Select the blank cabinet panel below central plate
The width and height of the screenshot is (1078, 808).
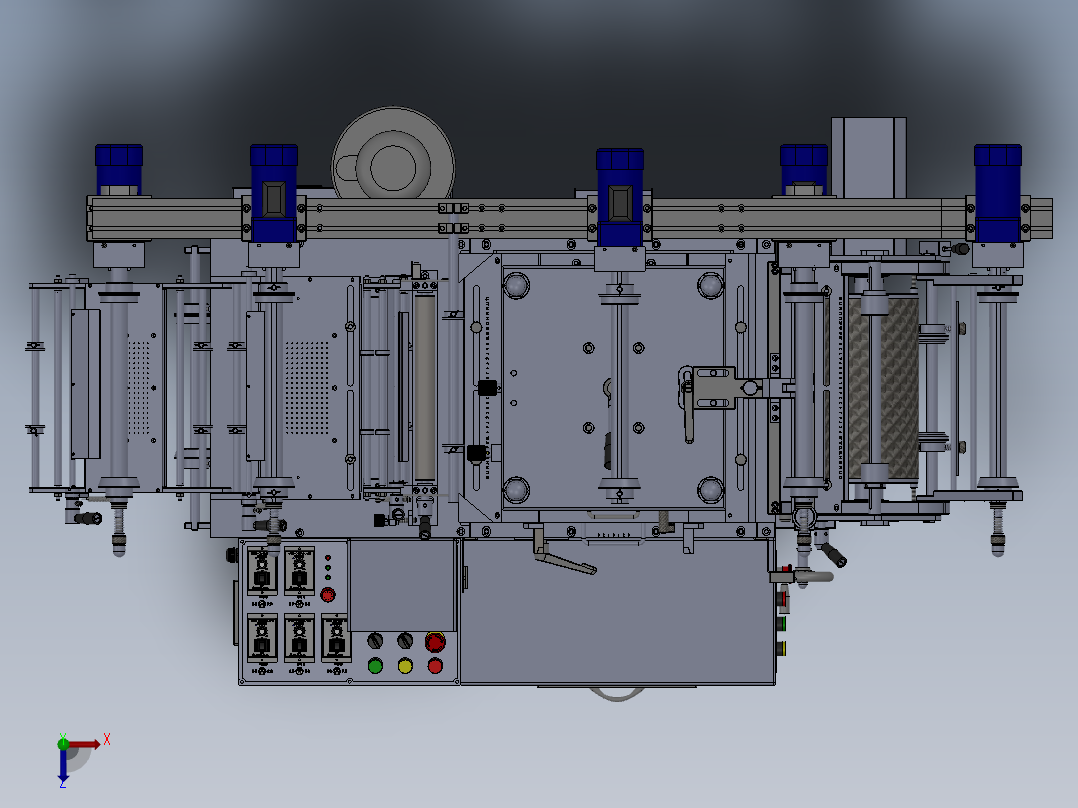(617, 612)
